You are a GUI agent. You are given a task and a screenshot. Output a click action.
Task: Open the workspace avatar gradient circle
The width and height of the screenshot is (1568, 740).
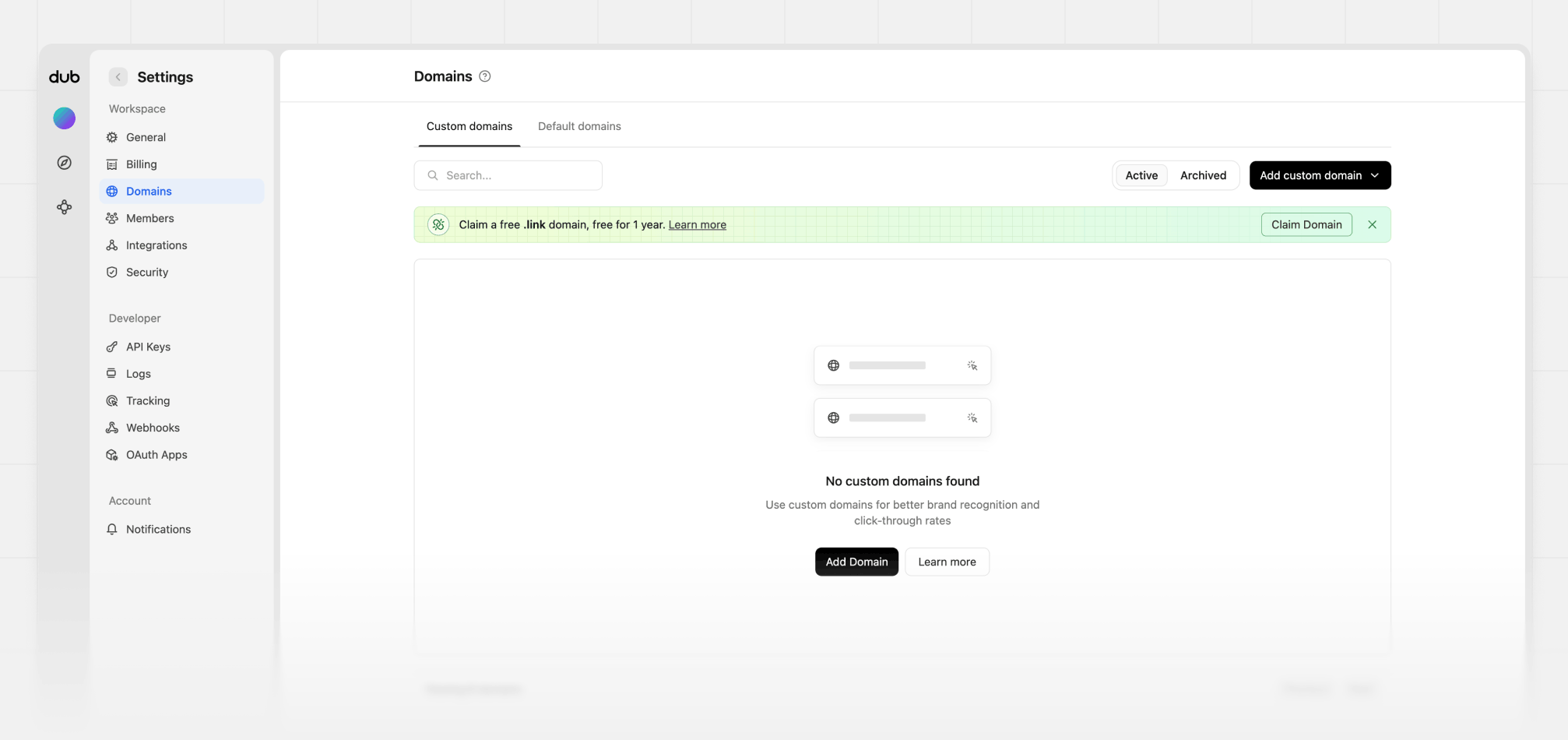pos(65,118)
